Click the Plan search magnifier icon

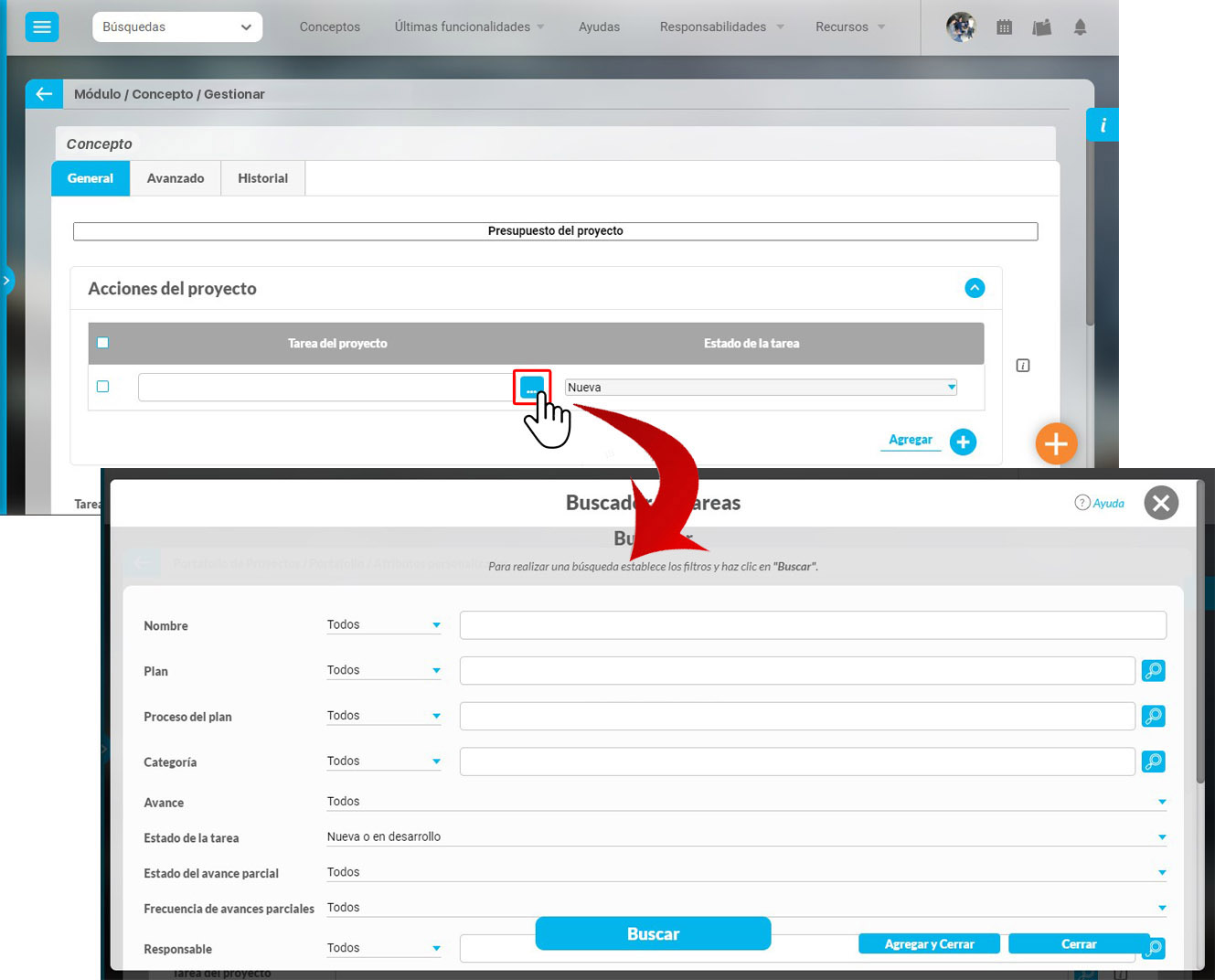click(x=1154, y=671)
